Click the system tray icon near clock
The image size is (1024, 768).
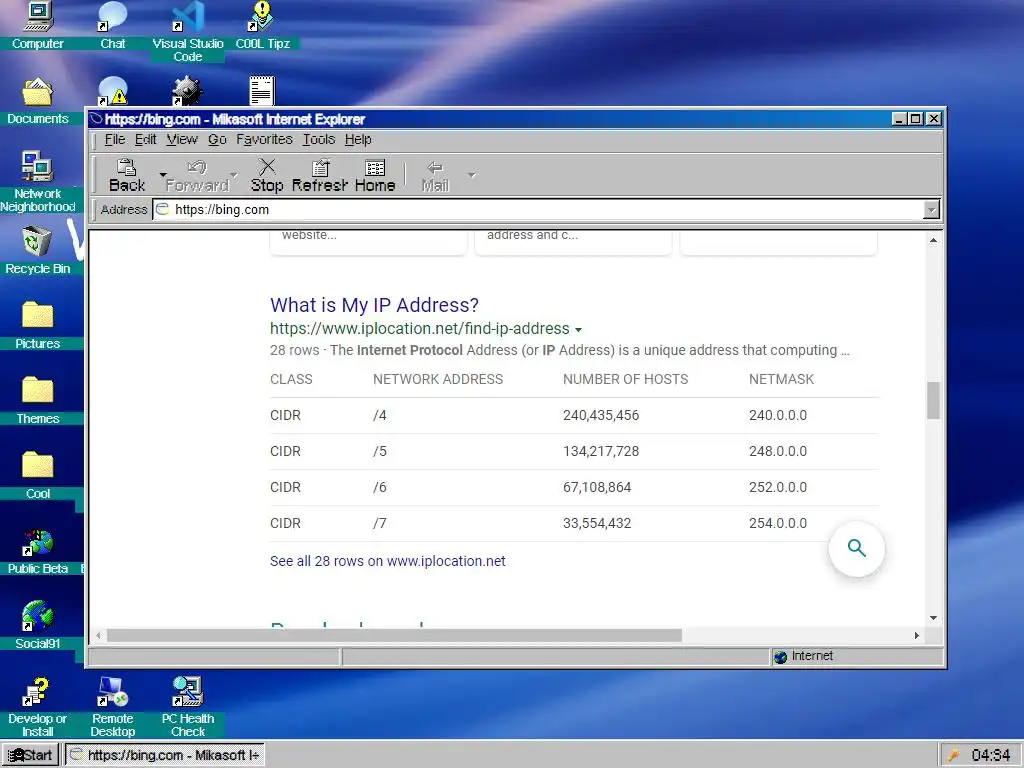953,756
